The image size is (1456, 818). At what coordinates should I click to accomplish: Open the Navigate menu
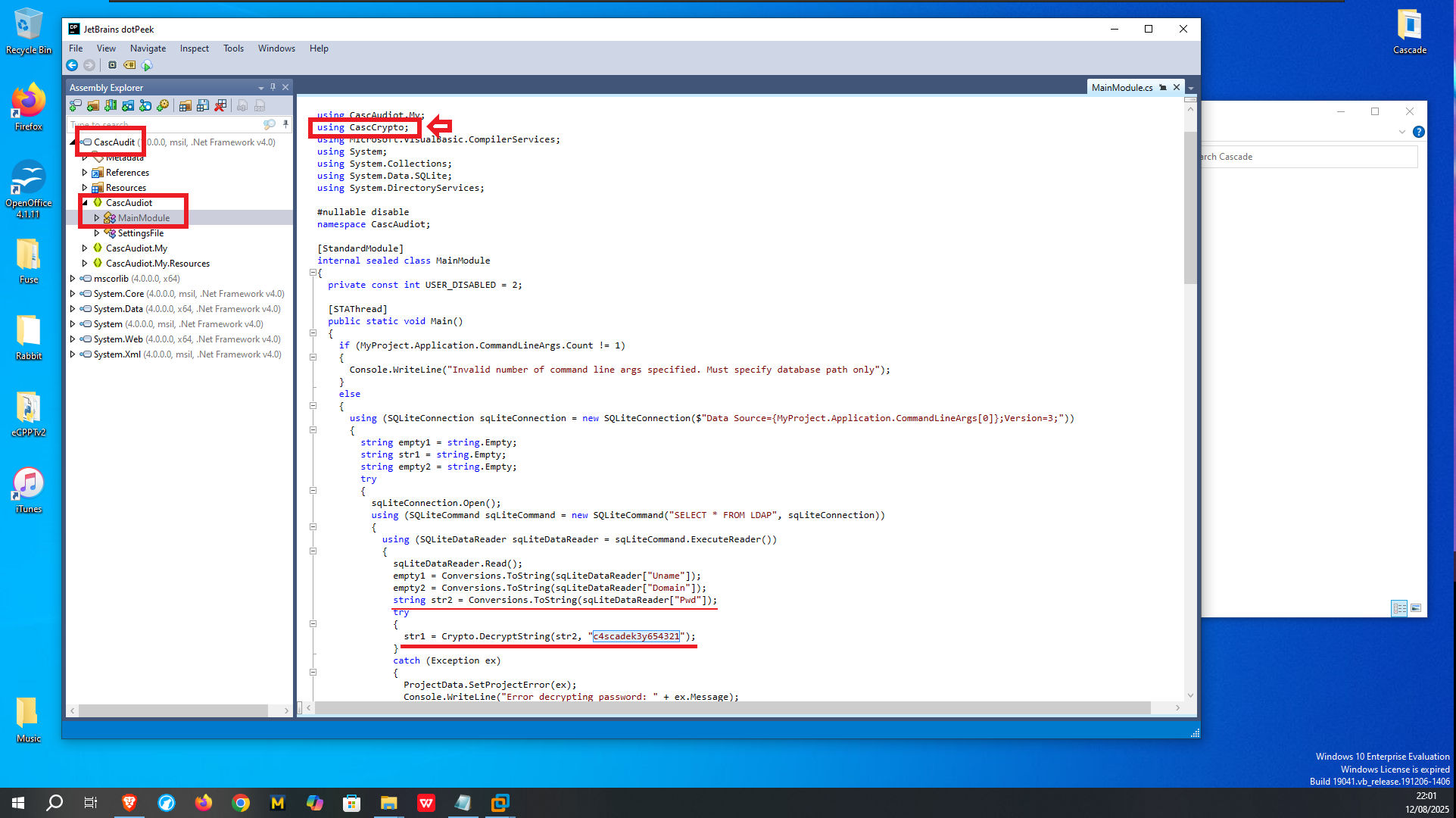point(148,48)
